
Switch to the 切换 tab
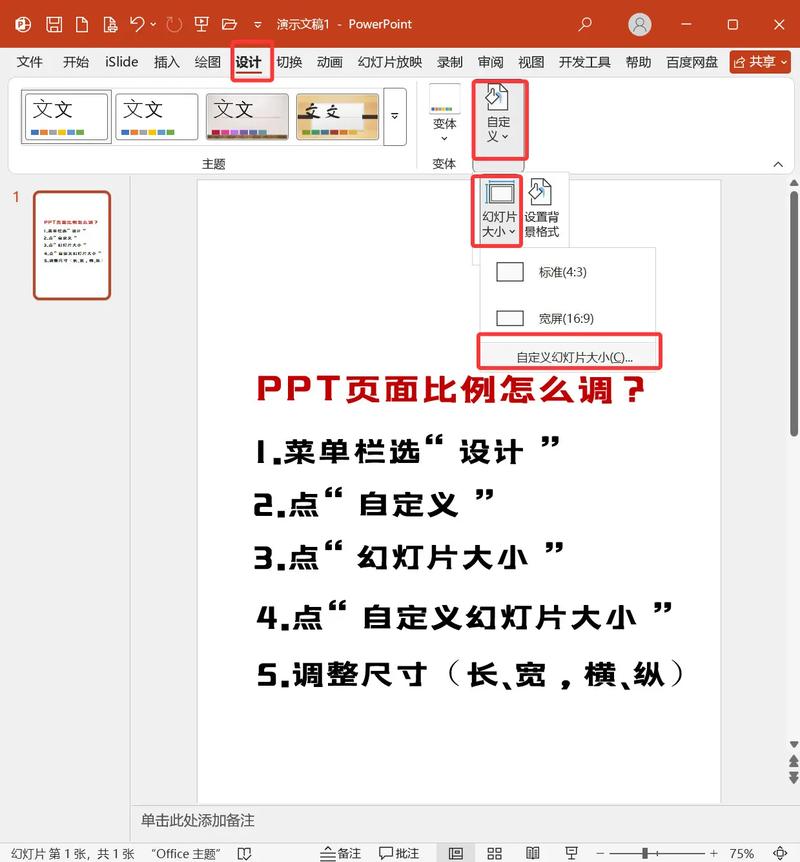click(289, 62)
